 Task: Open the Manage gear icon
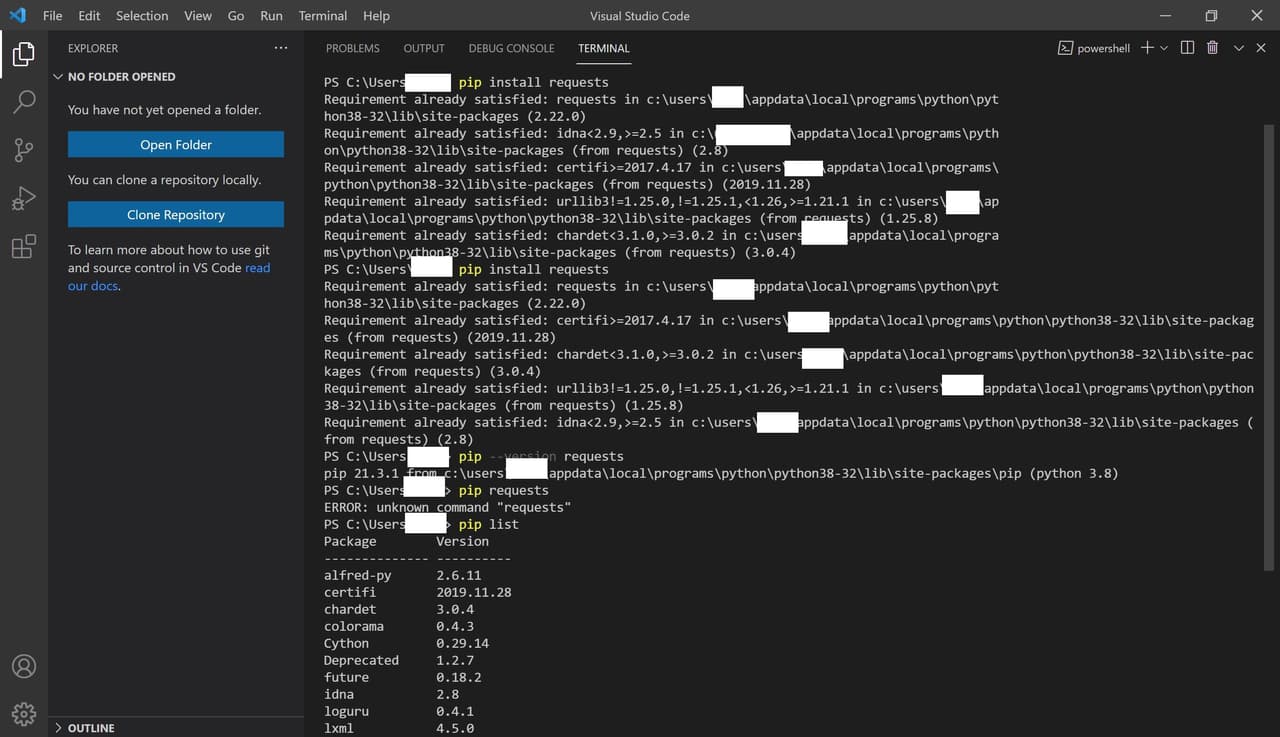[x=24, y=713]
